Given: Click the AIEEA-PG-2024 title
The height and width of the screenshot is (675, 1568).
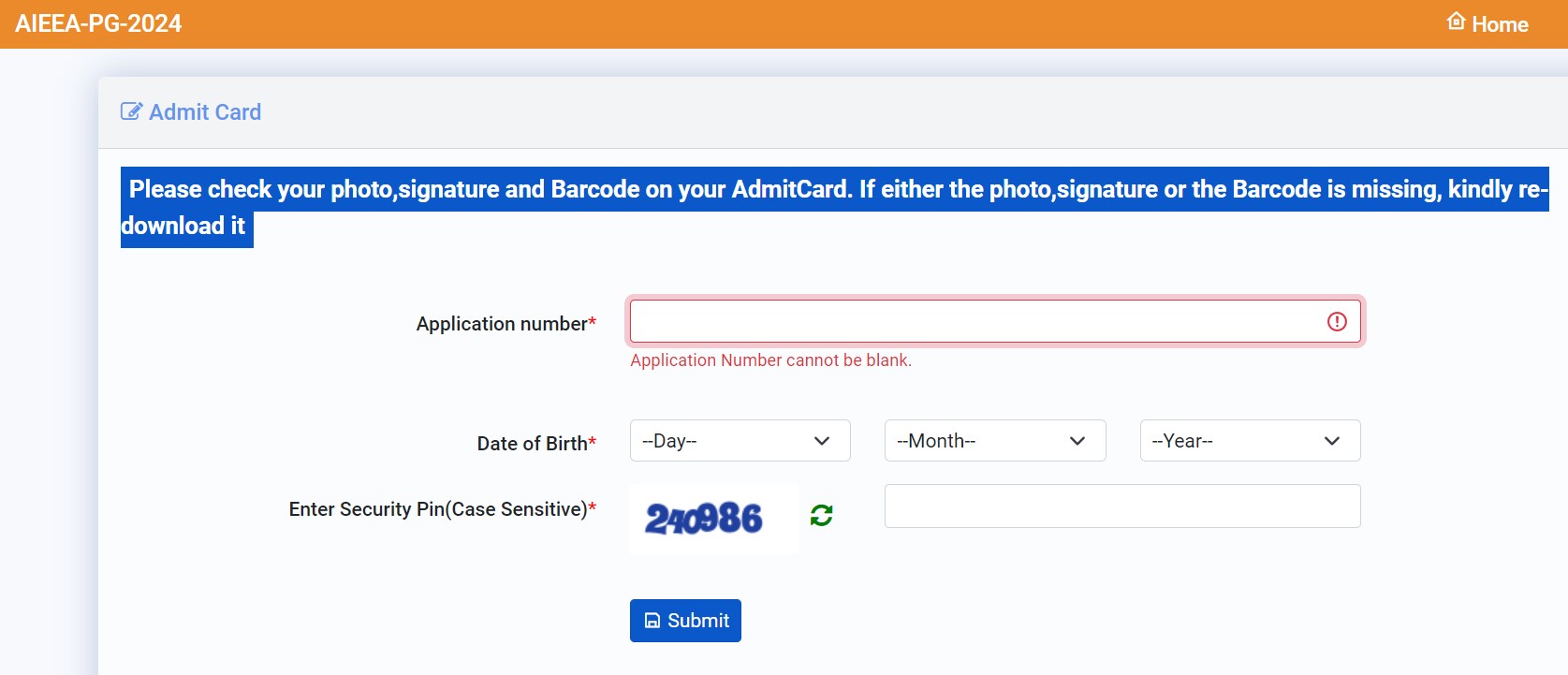Looking at the screenshot, I should (x=98, y=23).
